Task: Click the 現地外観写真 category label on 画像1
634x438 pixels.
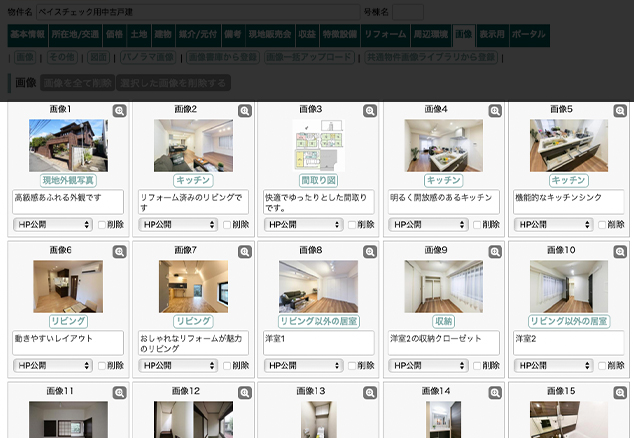Action: click(68, 180)
